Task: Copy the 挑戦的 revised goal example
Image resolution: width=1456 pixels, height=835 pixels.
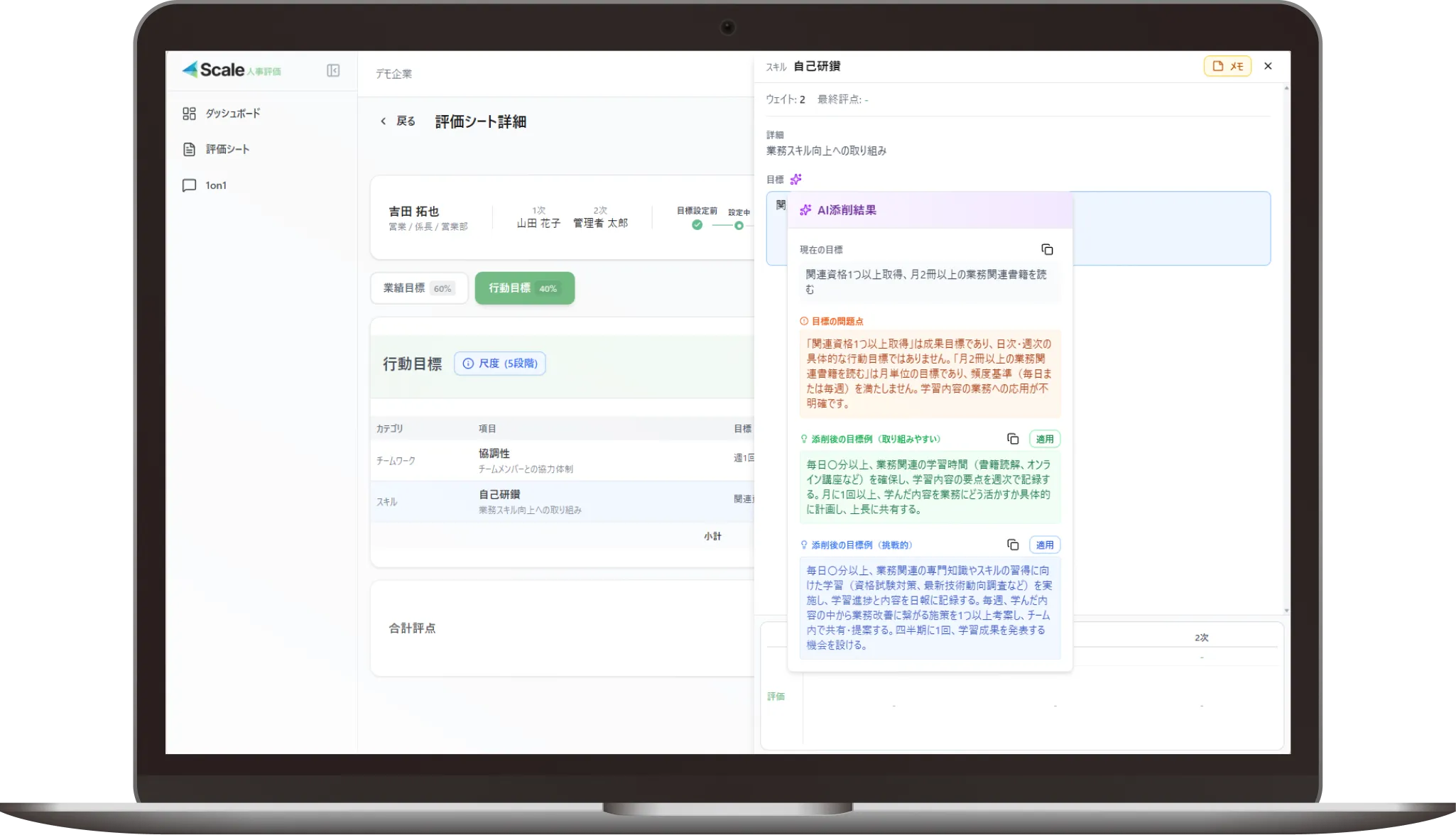Action: 1014,545
